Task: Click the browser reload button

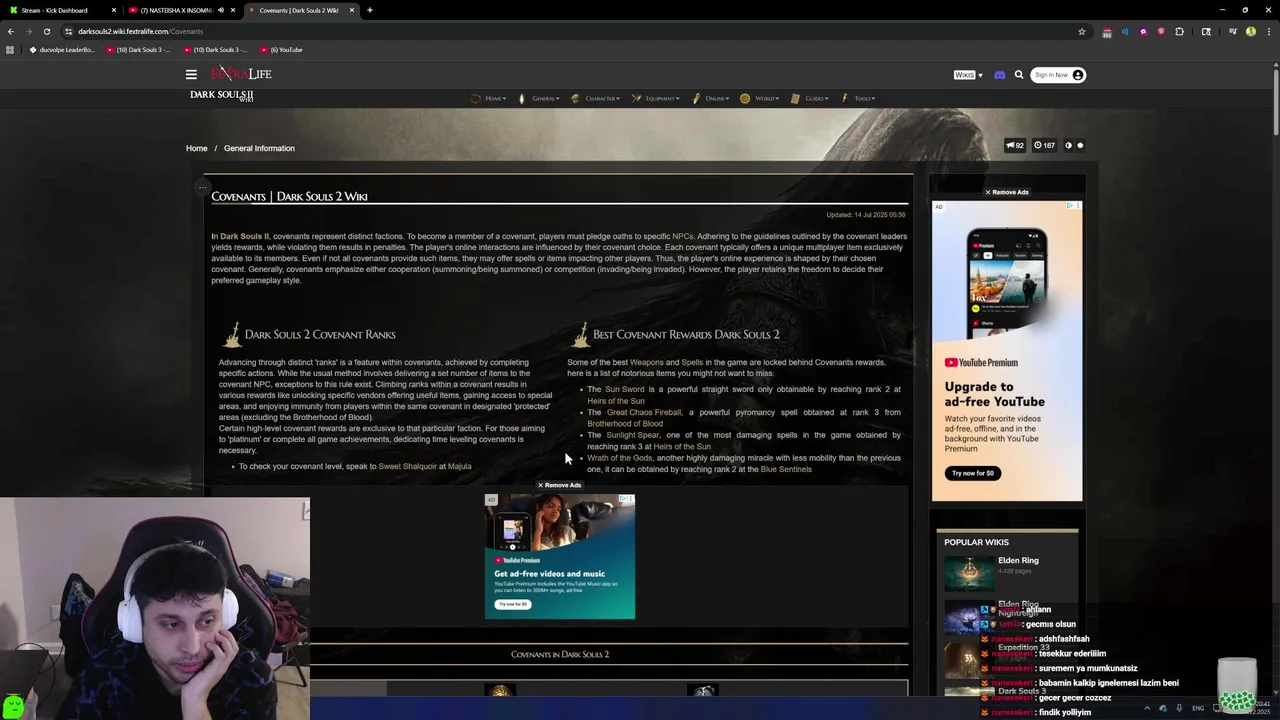Action: 46,31
